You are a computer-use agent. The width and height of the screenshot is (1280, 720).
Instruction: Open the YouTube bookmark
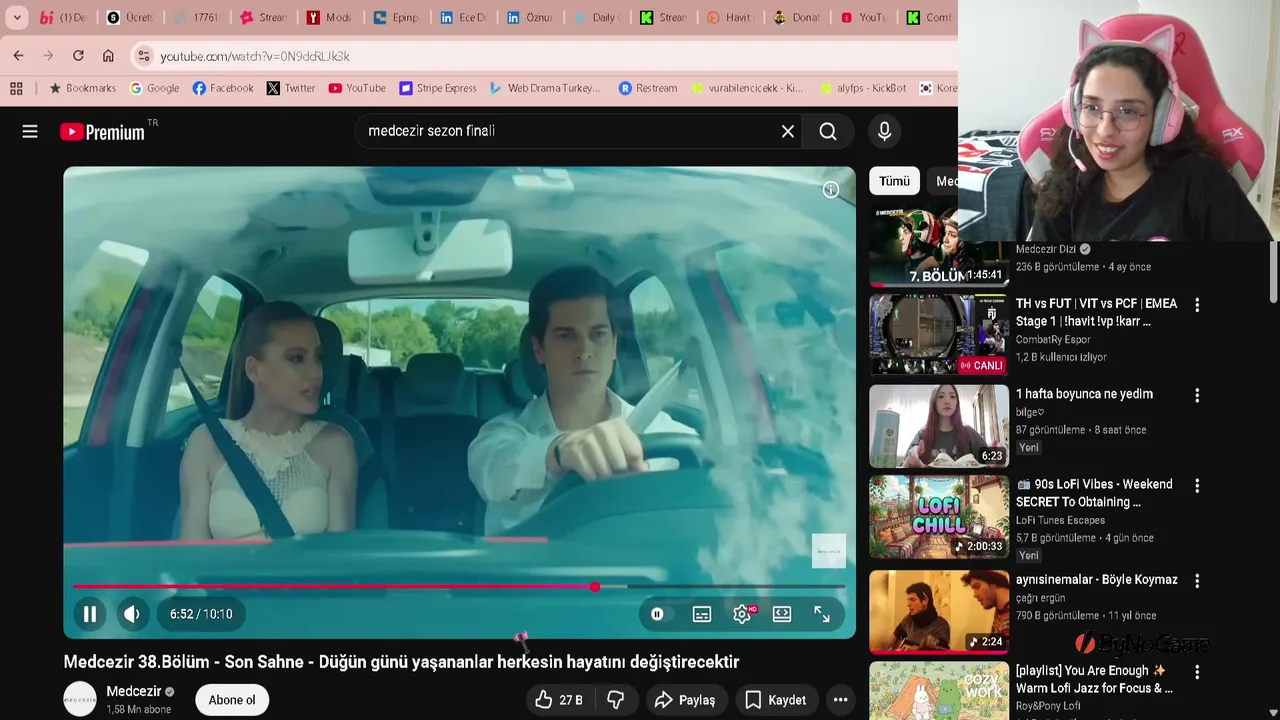click(357, 88)
